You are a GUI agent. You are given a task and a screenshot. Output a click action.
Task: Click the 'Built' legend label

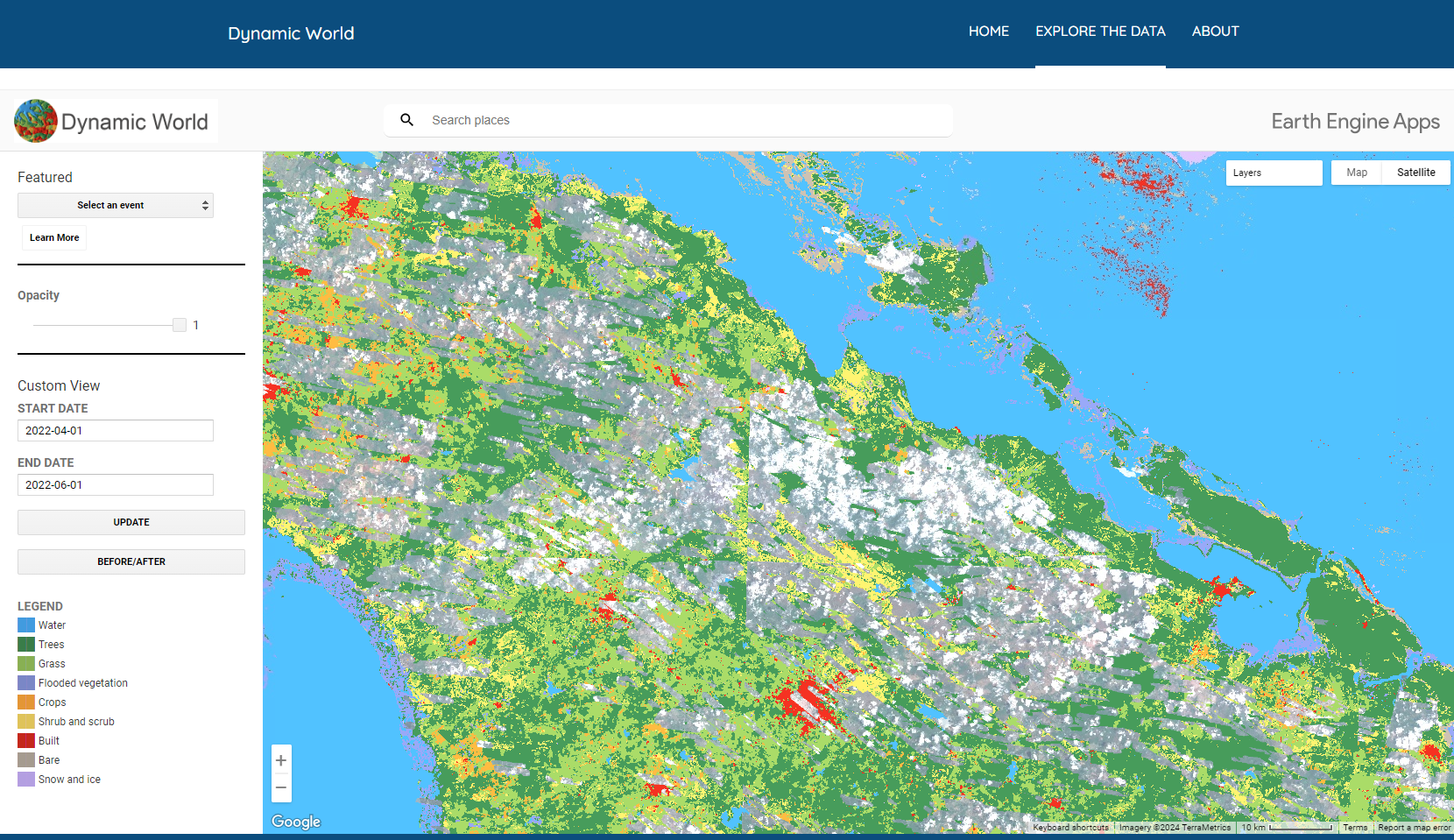coord(49,741)
